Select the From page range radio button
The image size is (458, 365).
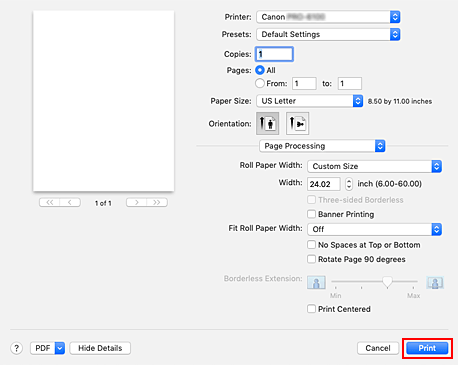260,83
